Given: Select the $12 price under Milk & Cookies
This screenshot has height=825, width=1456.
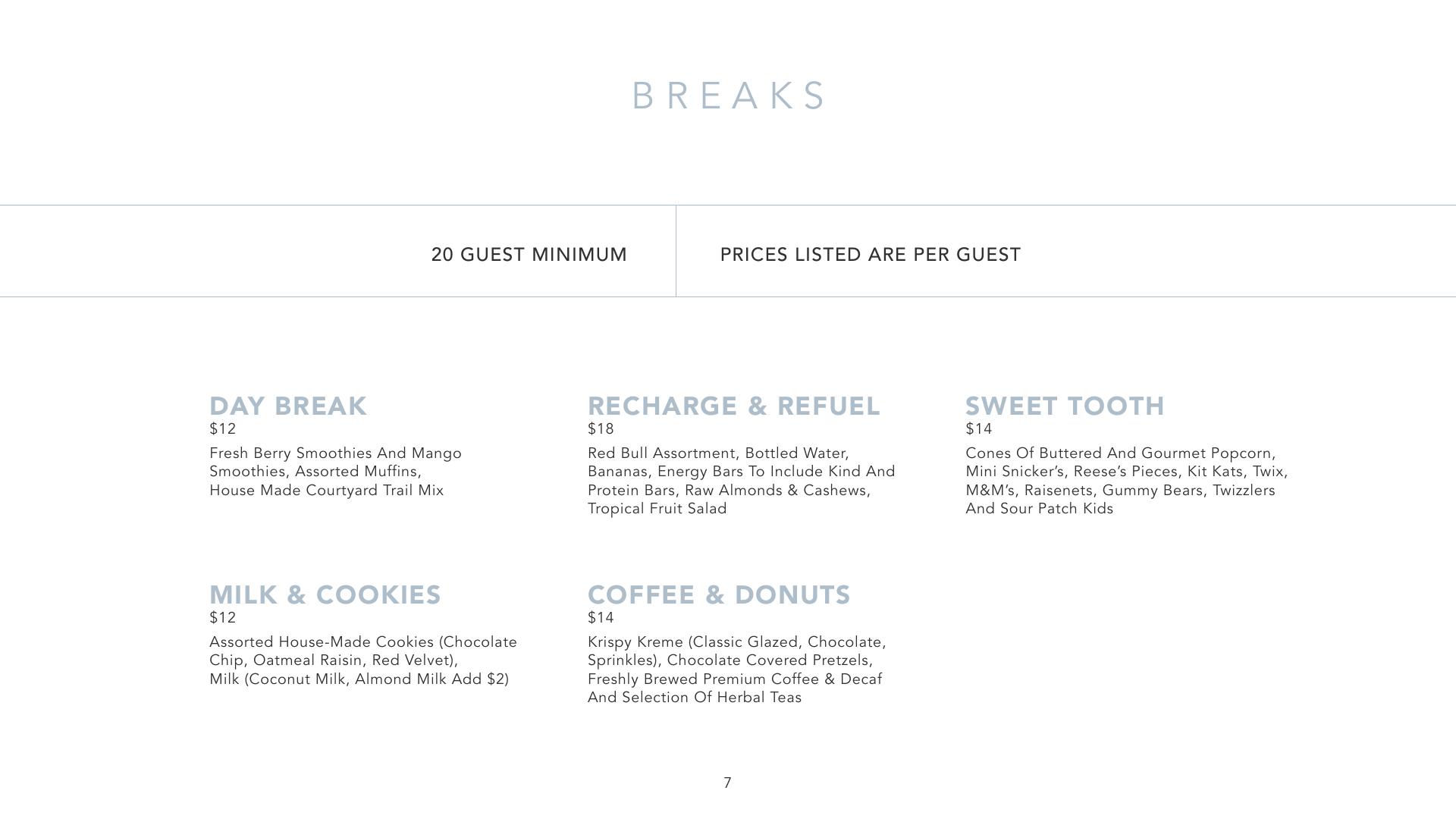Looking at the screenshot, I should click(223, 618).
